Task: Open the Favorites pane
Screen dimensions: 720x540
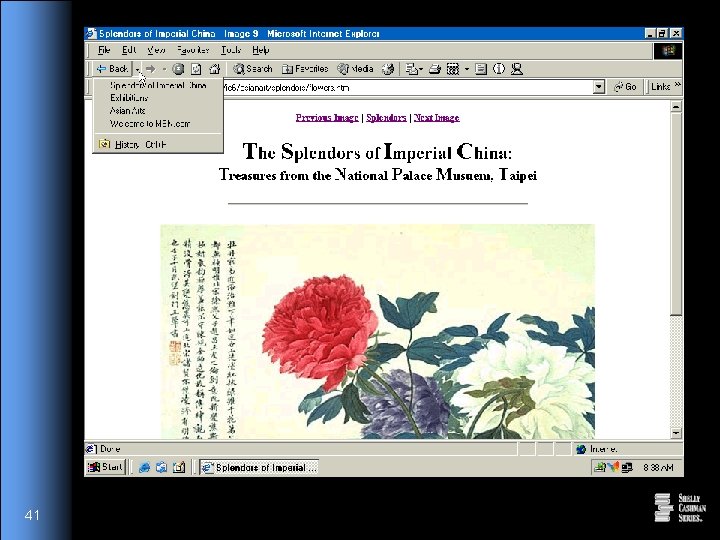Action: (x=305, y=69)
